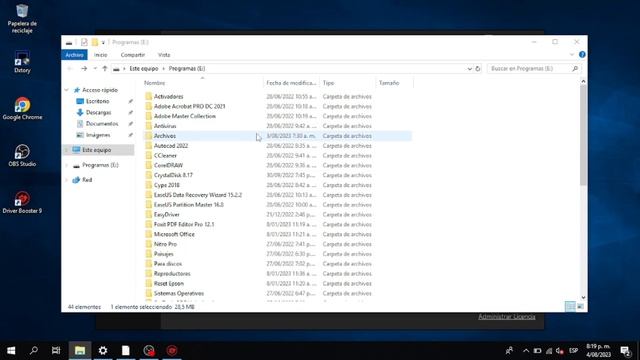Select the Activadores folder
This screenshot has width=640, height=360.
[169, 96]
